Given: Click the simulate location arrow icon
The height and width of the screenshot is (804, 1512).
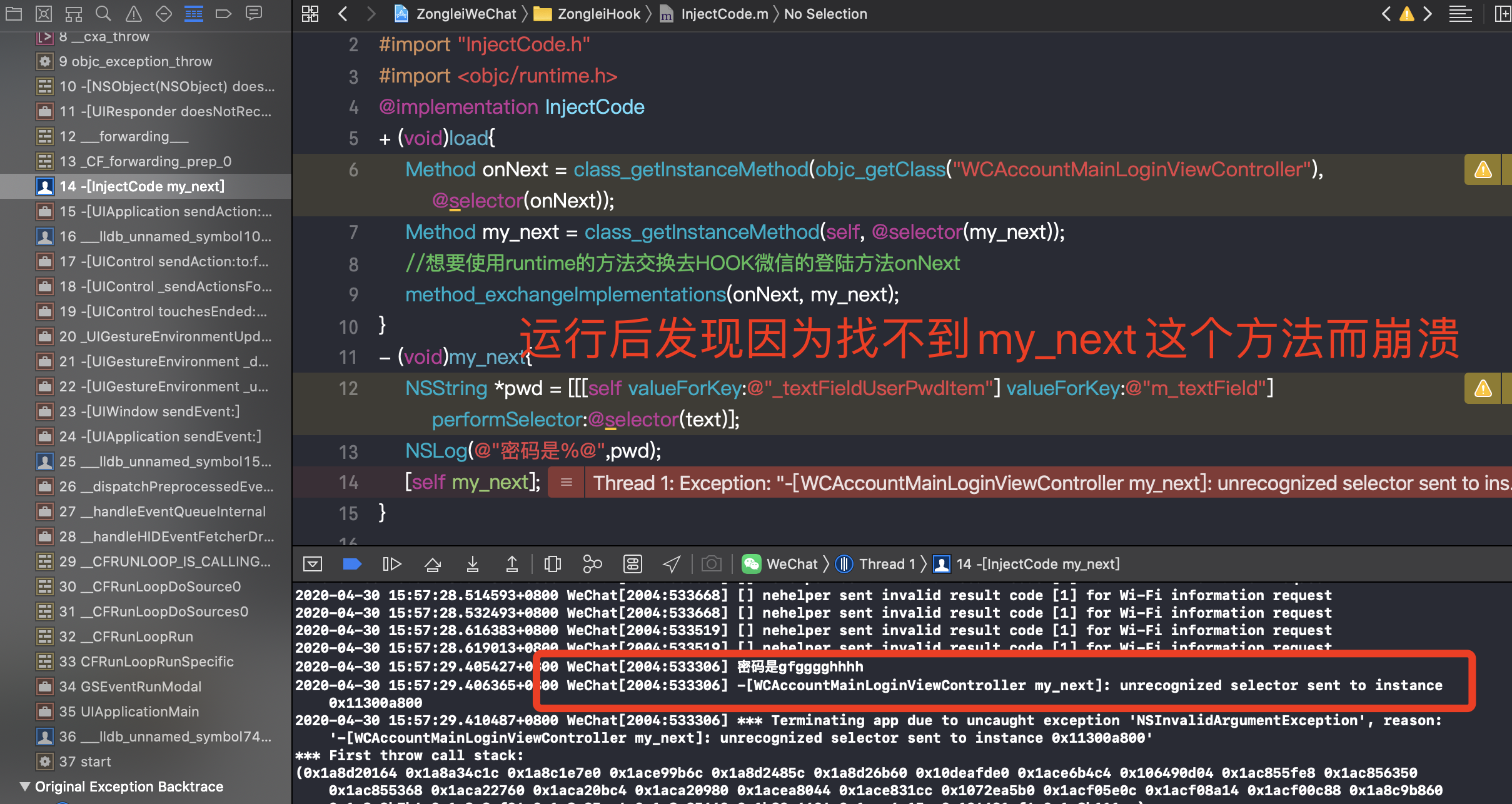Looking at the screenshot, I should pos(672,564).
